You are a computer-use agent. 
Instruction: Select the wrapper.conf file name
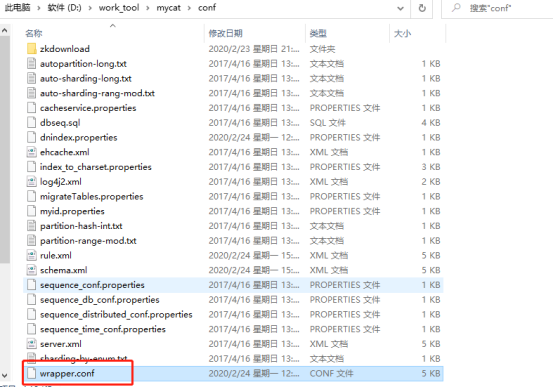point(67,374)
